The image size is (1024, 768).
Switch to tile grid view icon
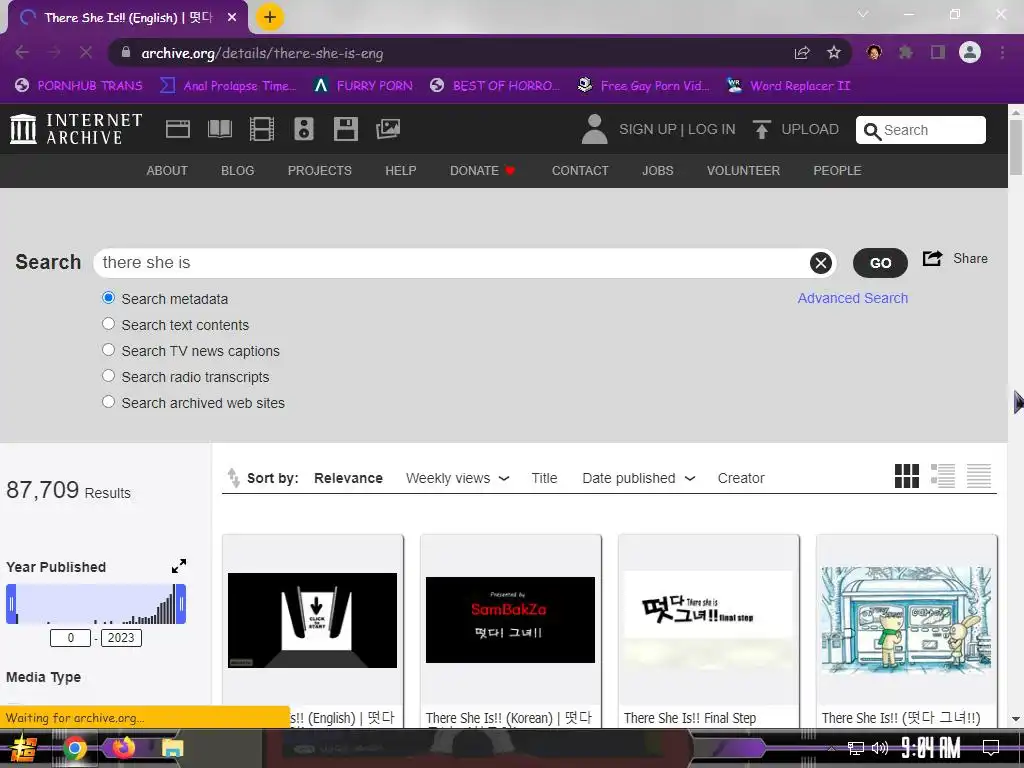tap(906, 476)
